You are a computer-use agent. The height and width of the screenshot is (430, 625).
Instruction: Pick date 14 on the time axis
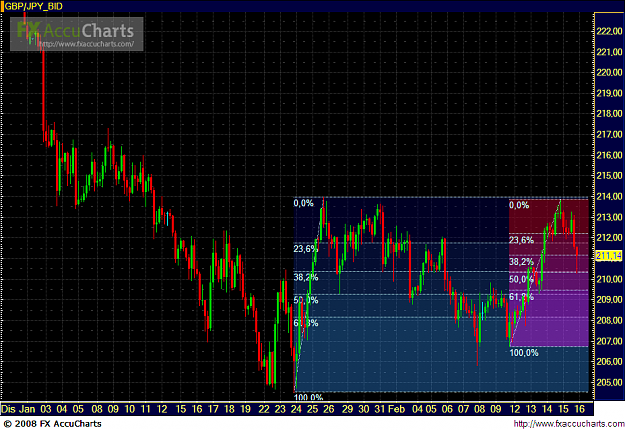[547, 409]
